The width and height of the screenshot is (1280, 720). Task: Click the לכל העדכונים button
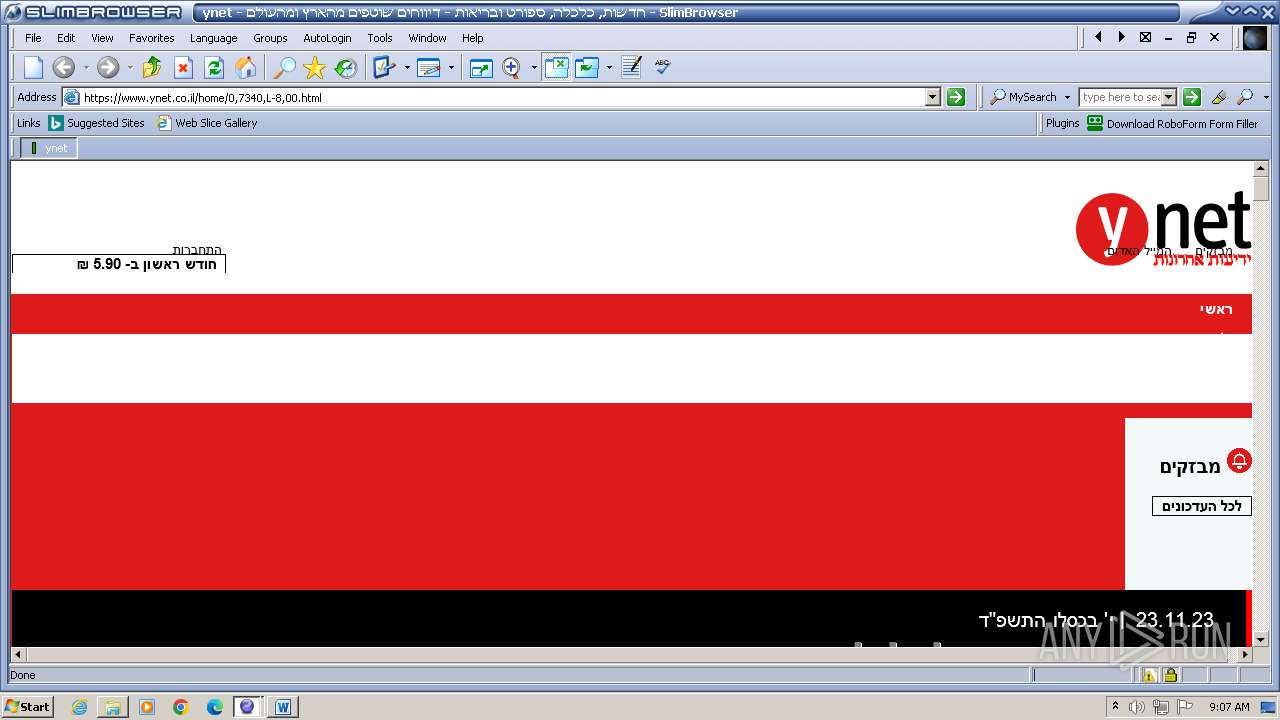click(1201, 506)
